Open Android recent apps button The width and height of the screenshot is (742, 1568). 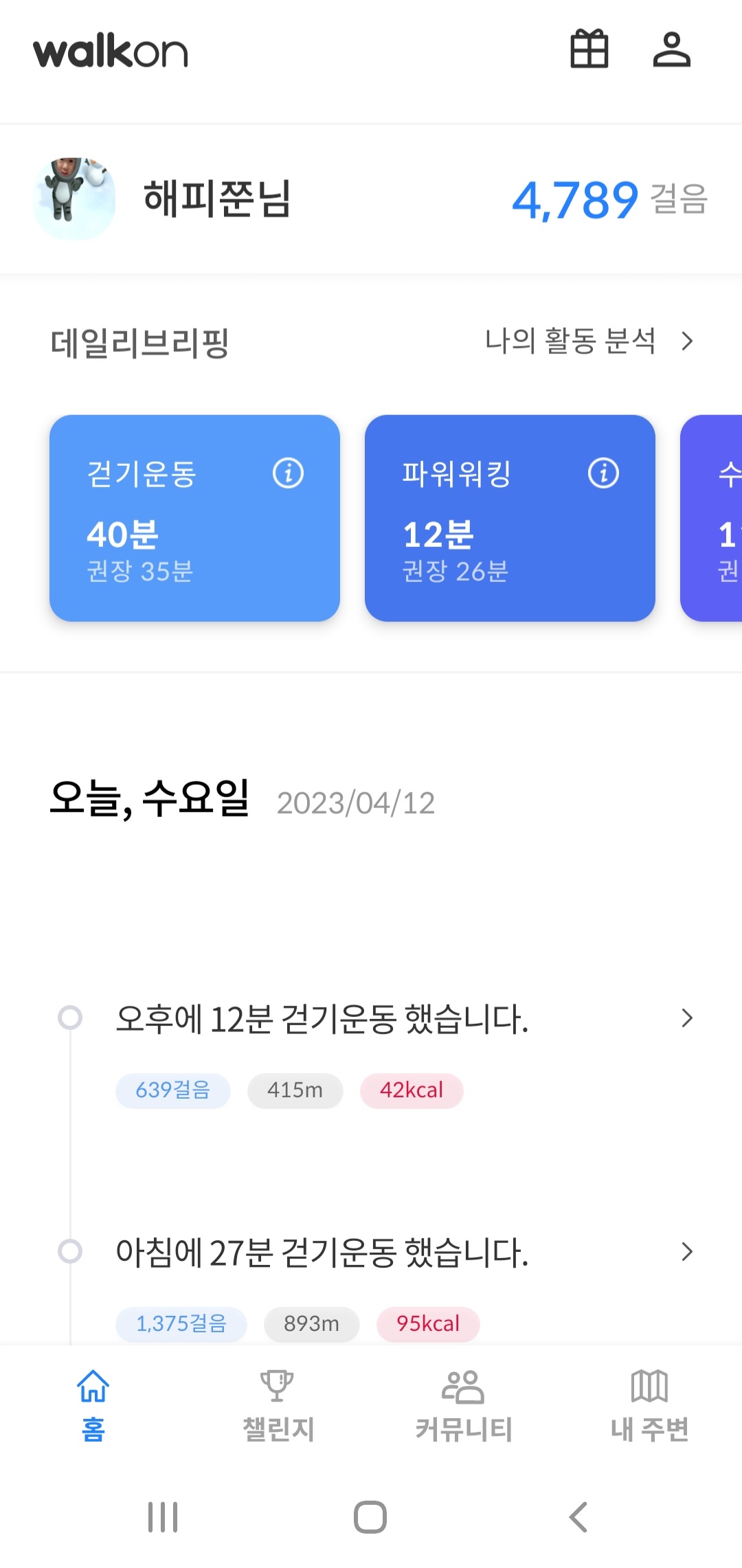pyautogui.click(x=163, y=1516)
